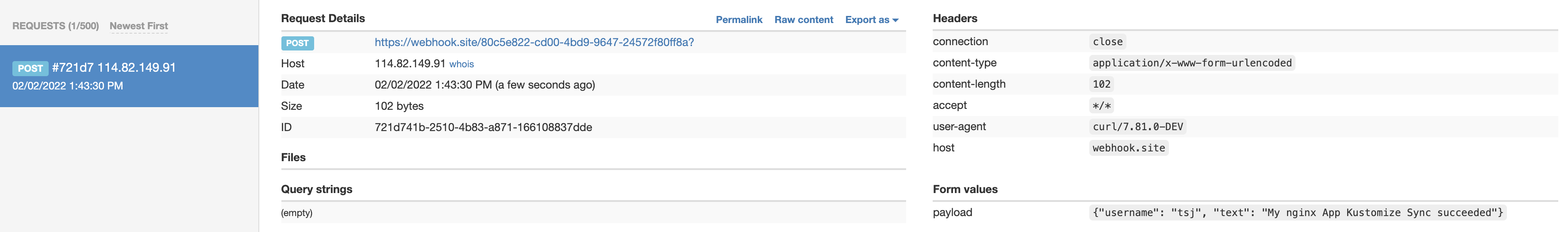The height and width of the screenshot is (232, 1568).
Task: Toggle Newest First sort order
Action: click(139, 26)
